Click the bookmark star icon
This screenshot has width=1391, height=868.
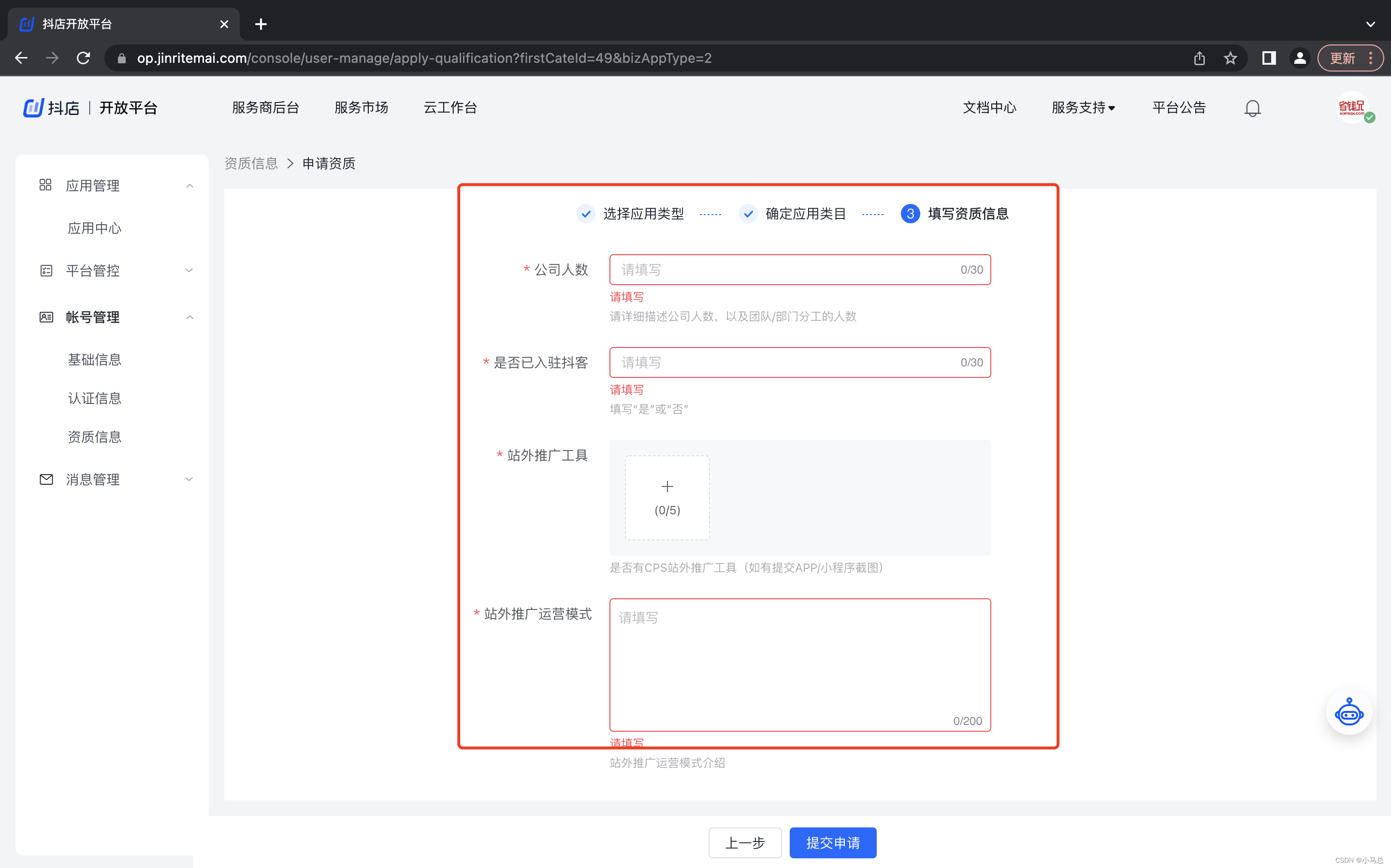click(1230, 58)
